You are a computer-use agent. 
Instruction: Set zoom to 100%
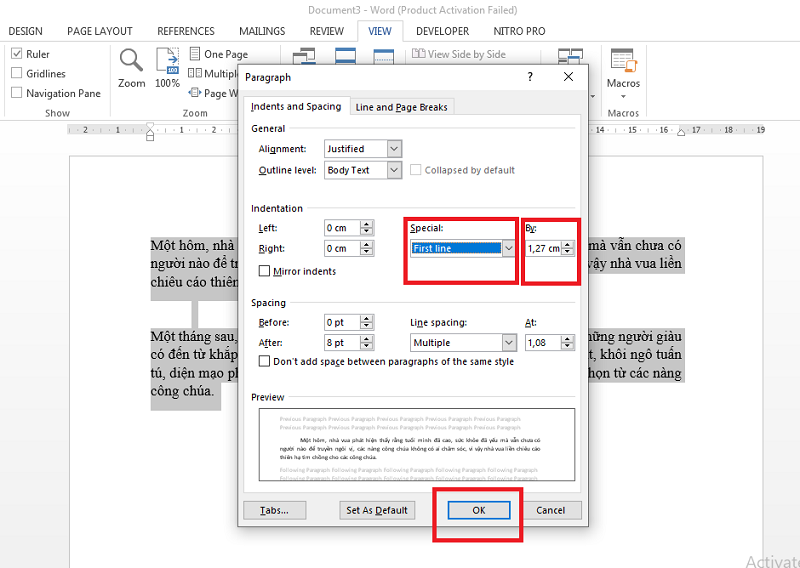[167, 69]
